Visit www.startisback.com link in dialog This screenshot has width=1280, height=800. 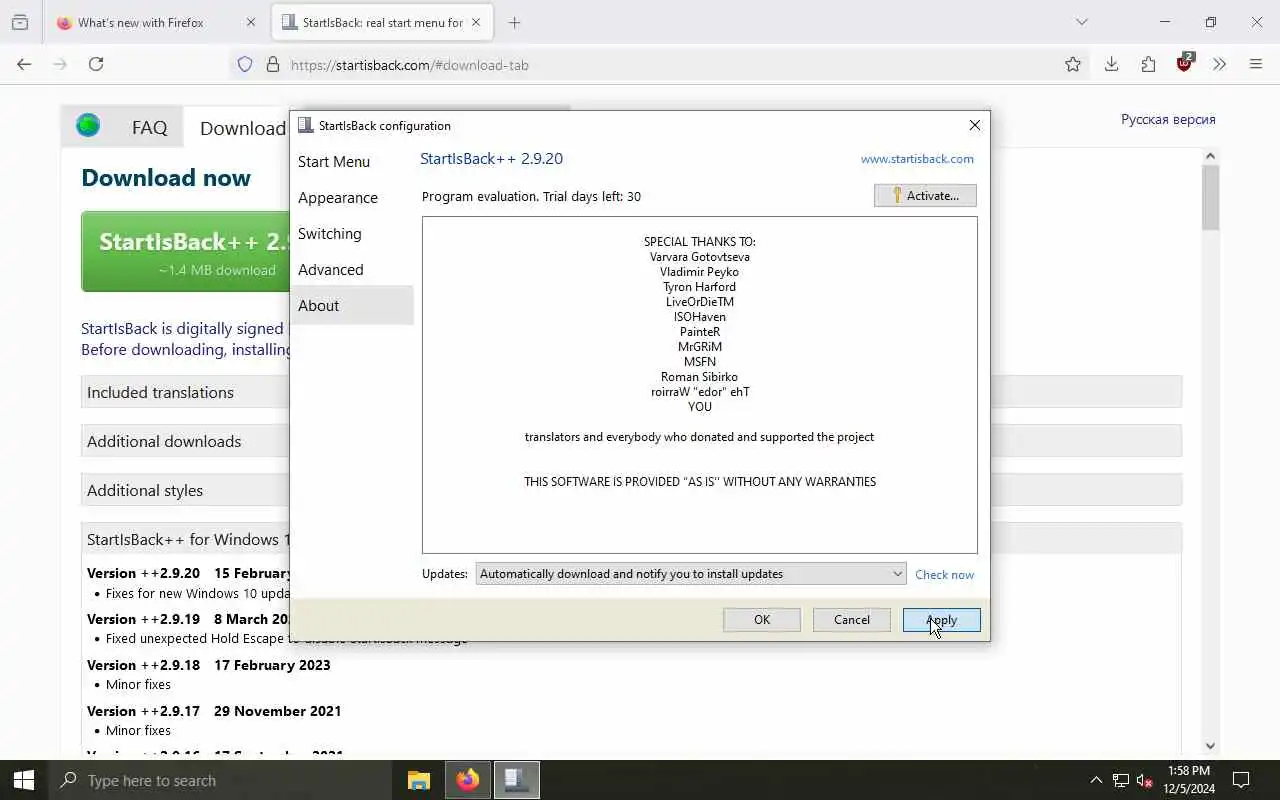917,159
